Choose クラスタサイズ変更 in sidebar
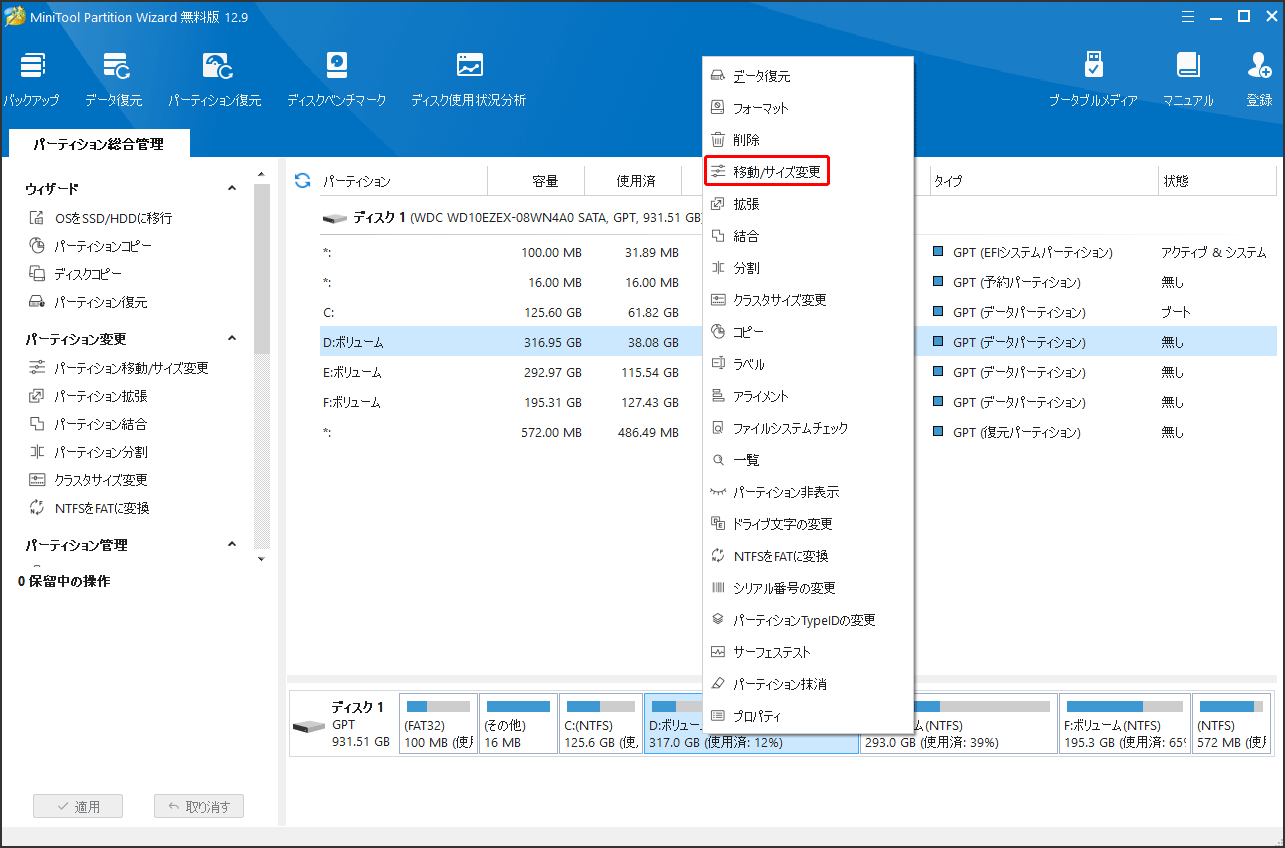The height and width of the screenshot is (848, 1285). tap(89, 480)
